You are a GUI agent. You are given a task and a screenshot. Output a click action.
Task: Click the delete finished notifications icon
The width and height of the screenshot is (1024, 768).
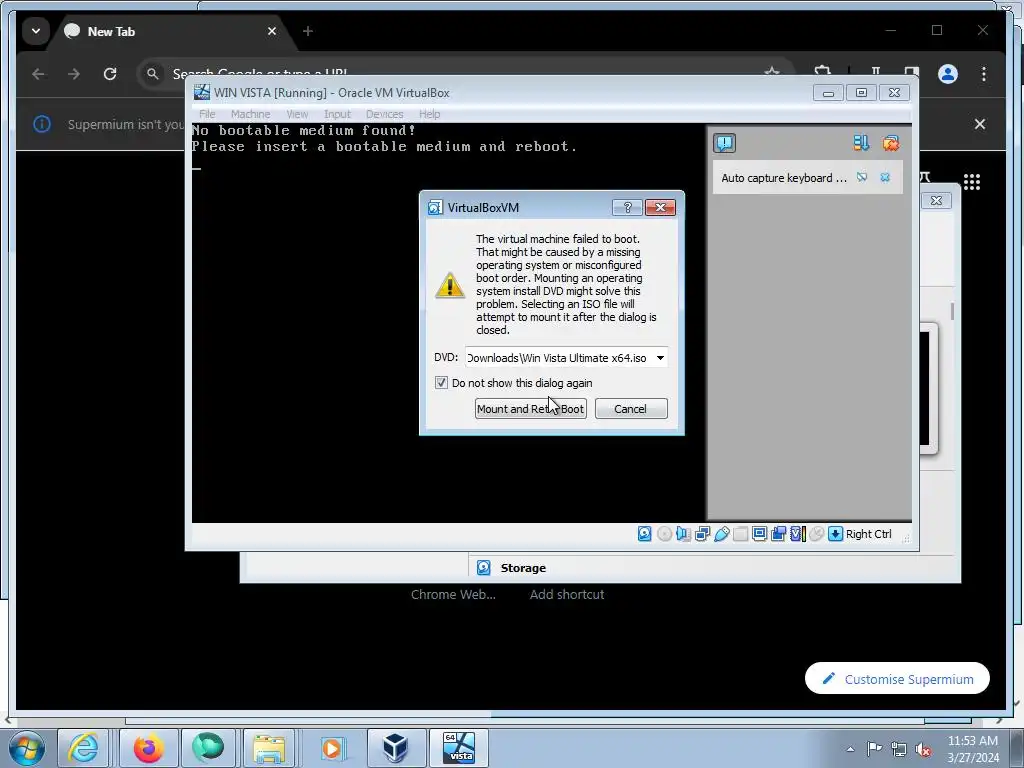(x=891, y=143)
